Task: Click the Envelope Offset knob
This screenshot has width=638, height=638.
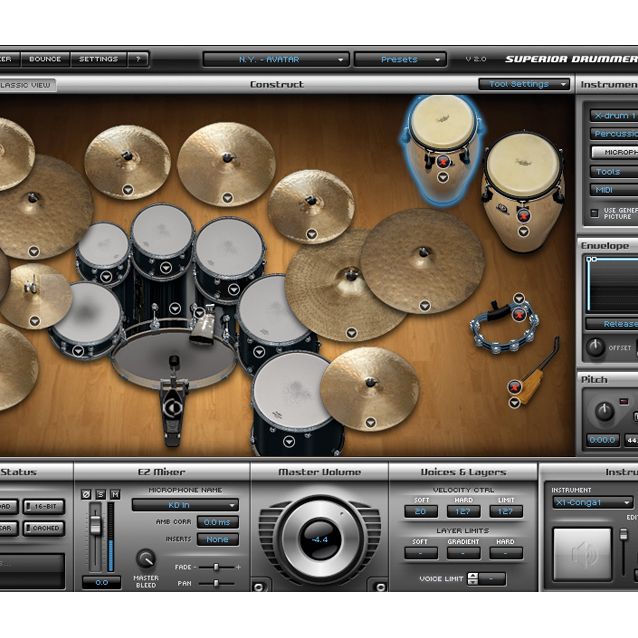Action: (595, 347)
